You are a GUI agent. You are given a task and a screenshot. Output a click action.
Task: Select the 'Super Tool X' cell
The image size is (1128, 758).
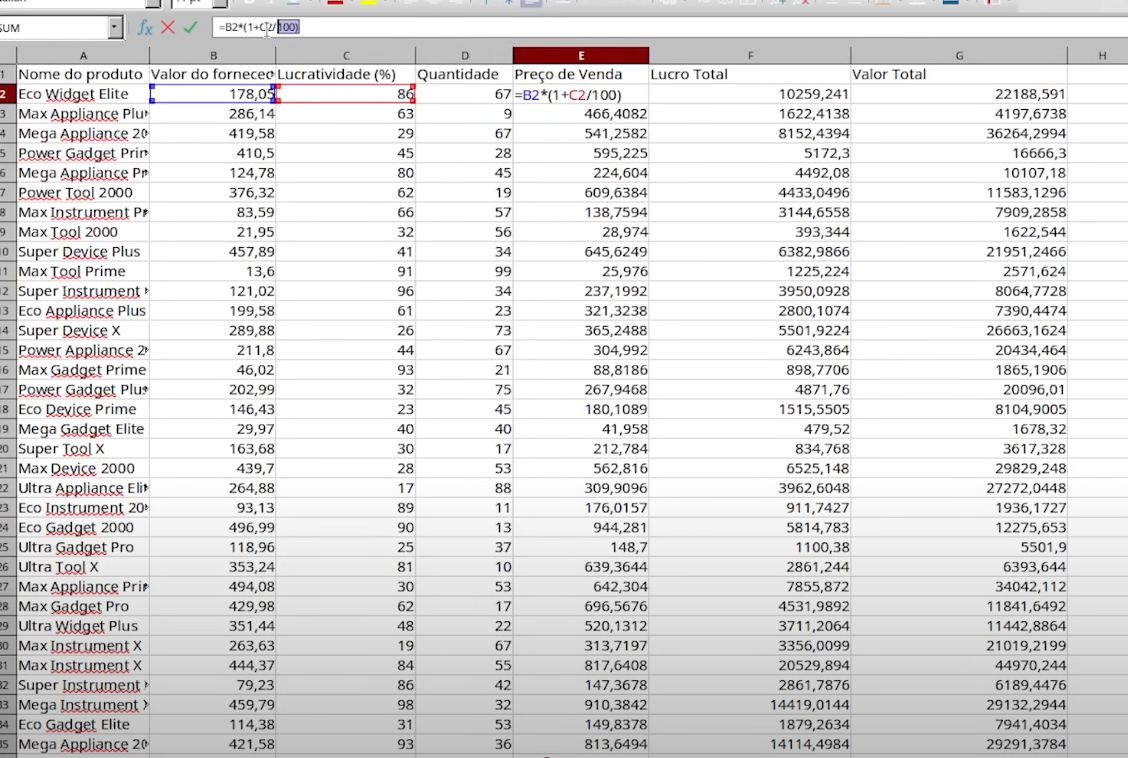tap(83, 449)
